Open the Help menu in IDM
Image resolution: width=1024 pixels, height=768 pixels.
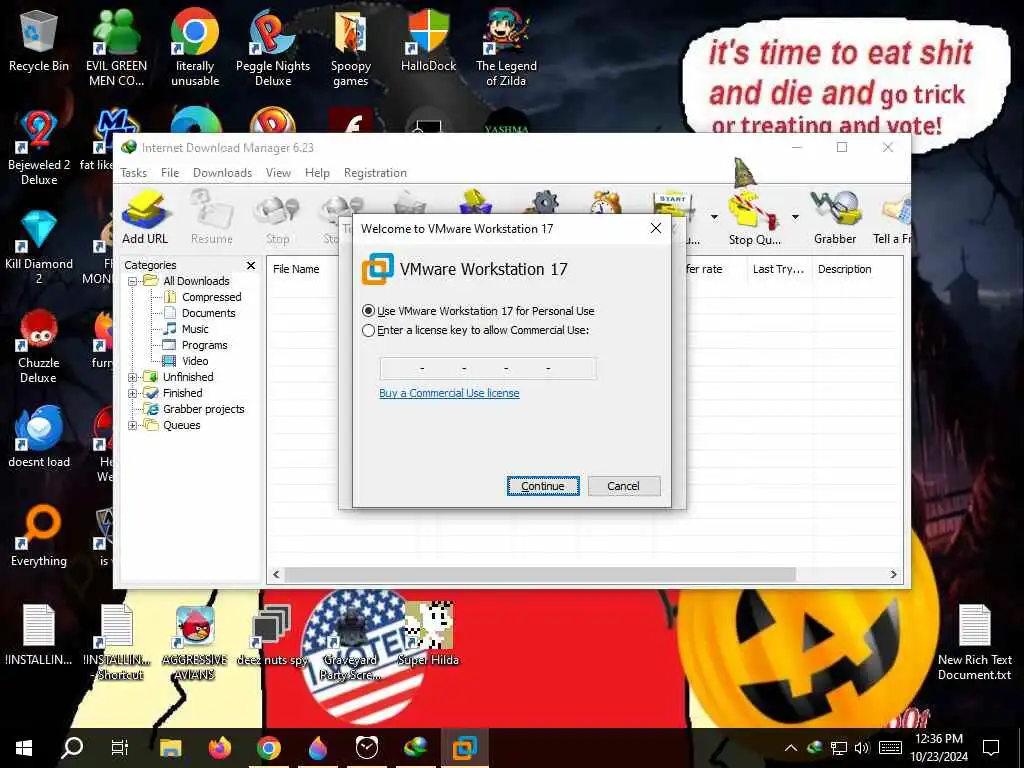point(317,173)
